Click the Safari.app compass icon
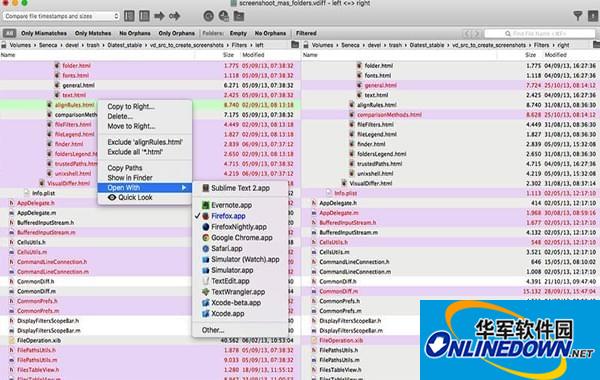The width and height of the screenshot is (600, 380). 205,248
